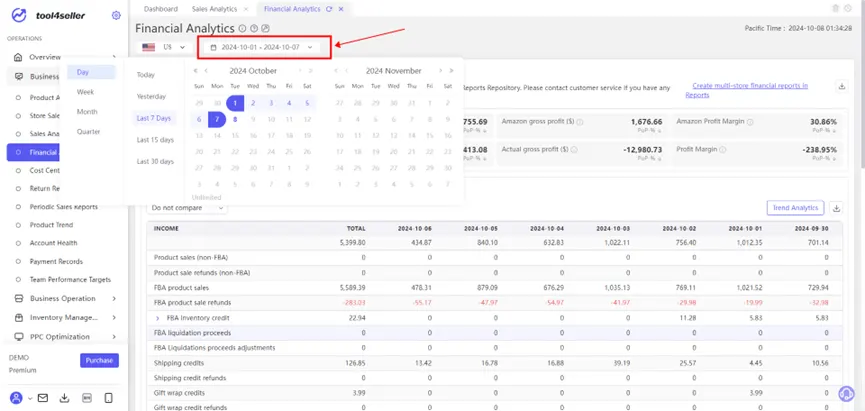The width and height of the screenshot is (865, 411).
Task: Open account dropdown arrow beside the avatar
Action: (x=30, y=398)
